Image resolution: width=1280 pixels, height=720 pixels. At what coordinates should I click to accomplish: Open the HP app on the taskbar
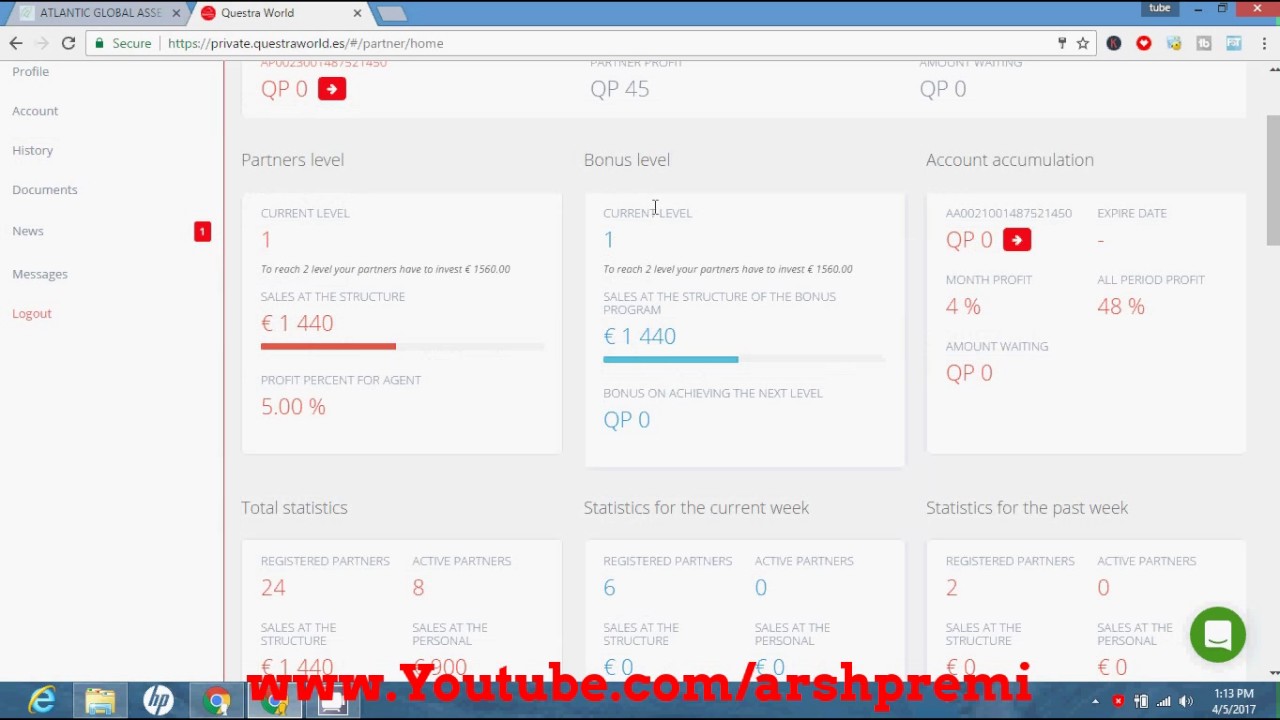pyautogui.click(x=158, y=700)
